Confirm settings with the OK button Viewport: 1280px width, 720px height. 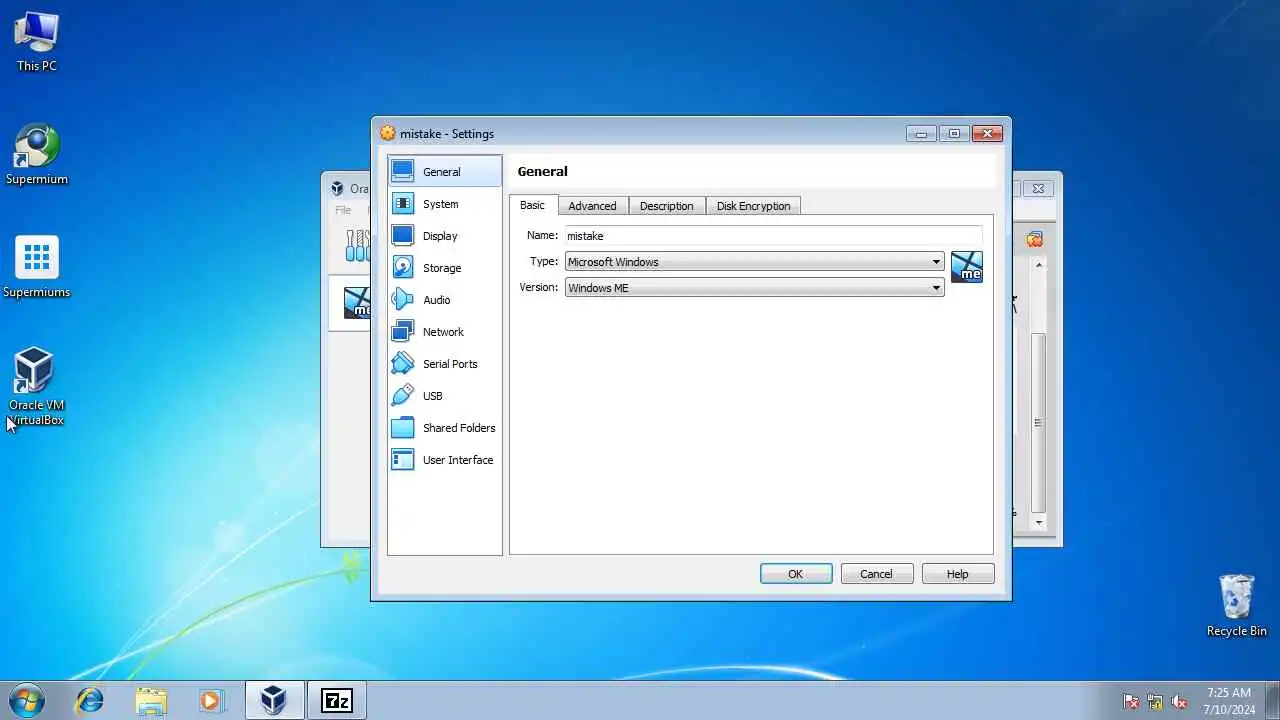[x=796, y=574]
